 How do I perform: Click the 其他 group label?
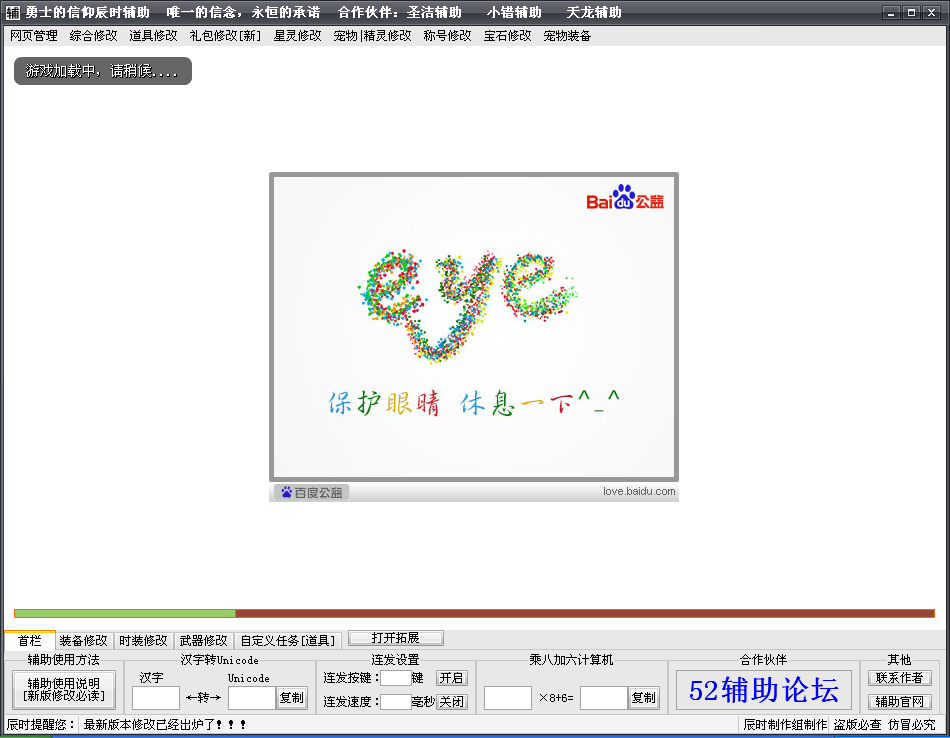point(899,659)
